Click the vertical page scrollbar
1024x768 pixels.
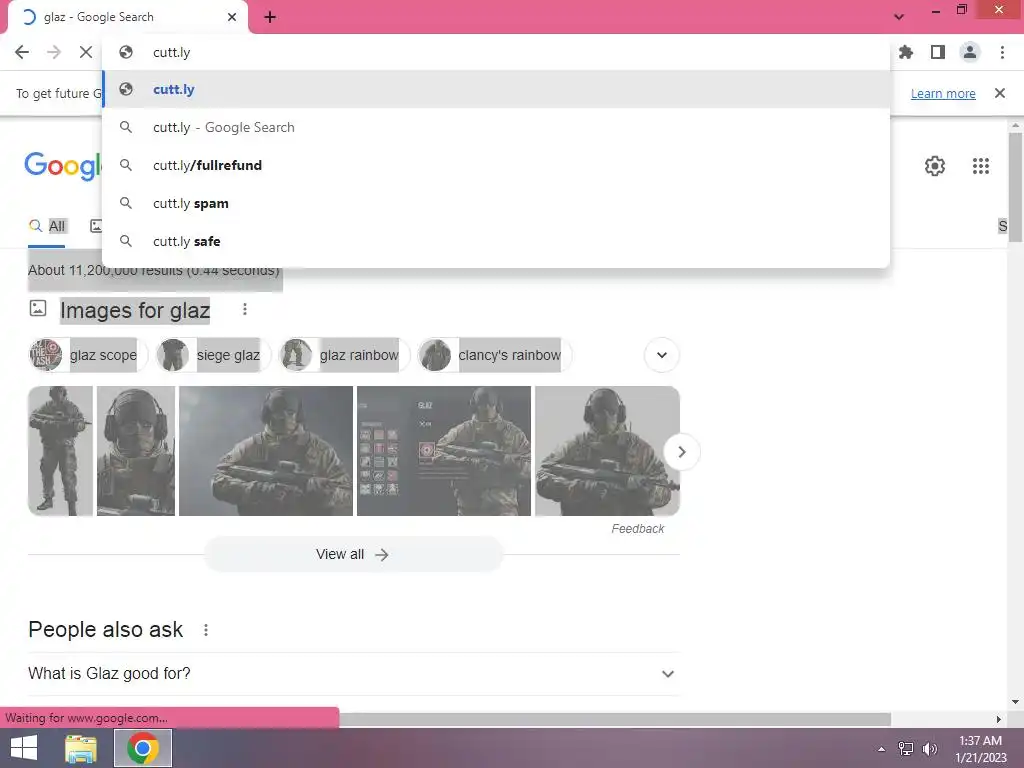point(1015,187)
